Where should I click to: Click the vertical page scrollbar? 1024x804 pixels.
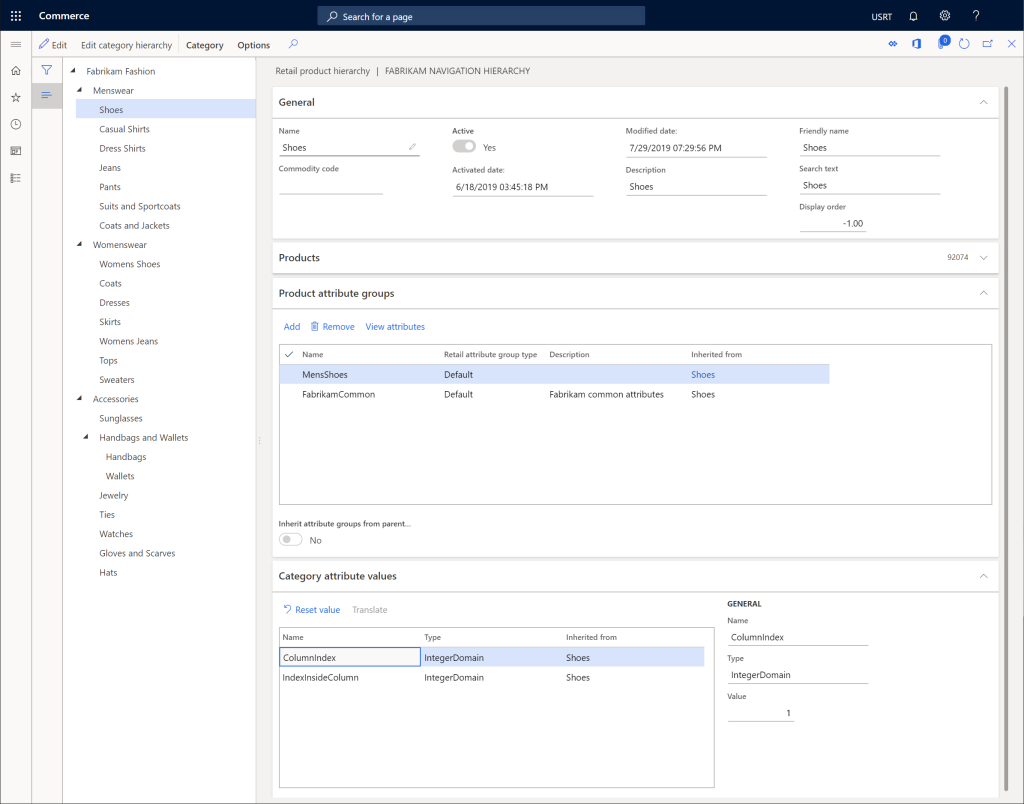(x=1006, y=438)
